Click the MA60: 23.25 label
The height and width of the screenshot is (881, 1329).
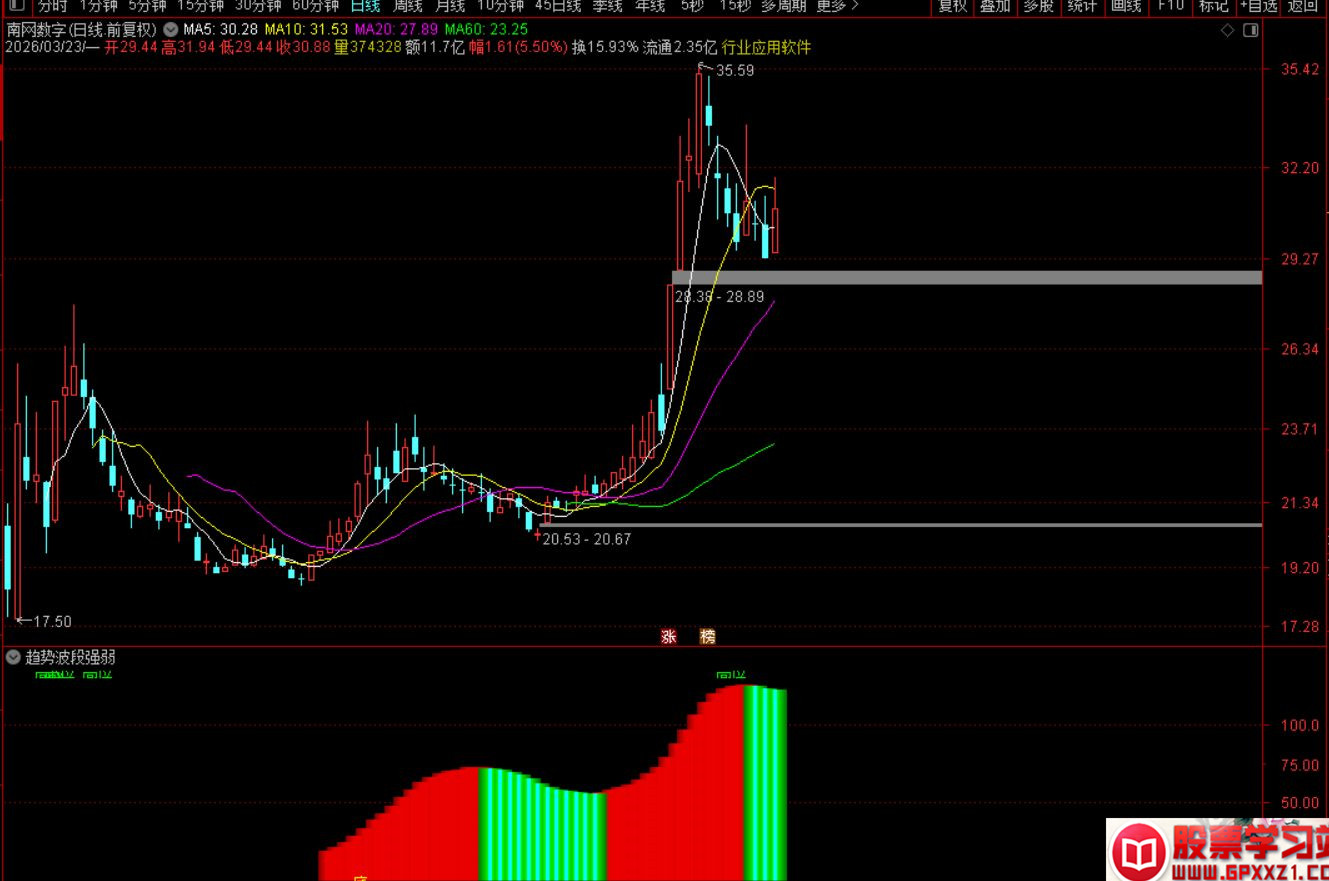[486, 30]
